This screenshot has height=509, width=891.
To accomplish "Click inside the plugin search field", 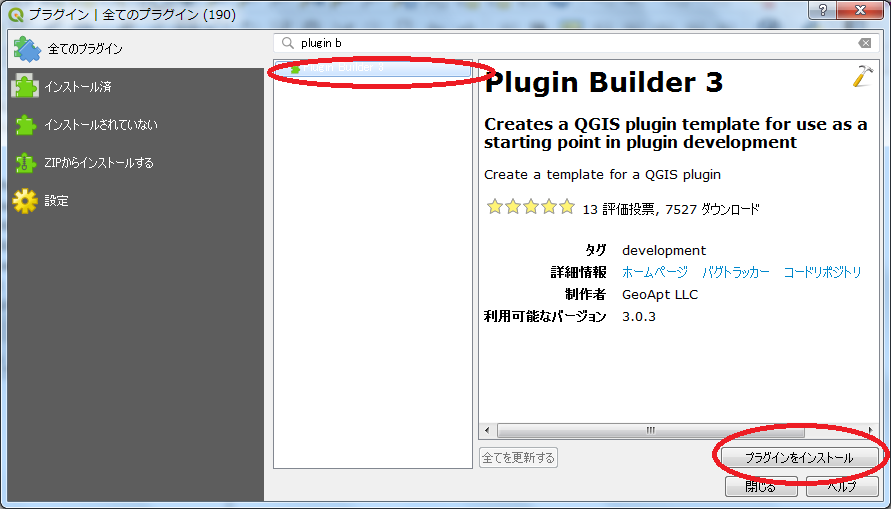I will pyautogui.click(x=575, y=43).
